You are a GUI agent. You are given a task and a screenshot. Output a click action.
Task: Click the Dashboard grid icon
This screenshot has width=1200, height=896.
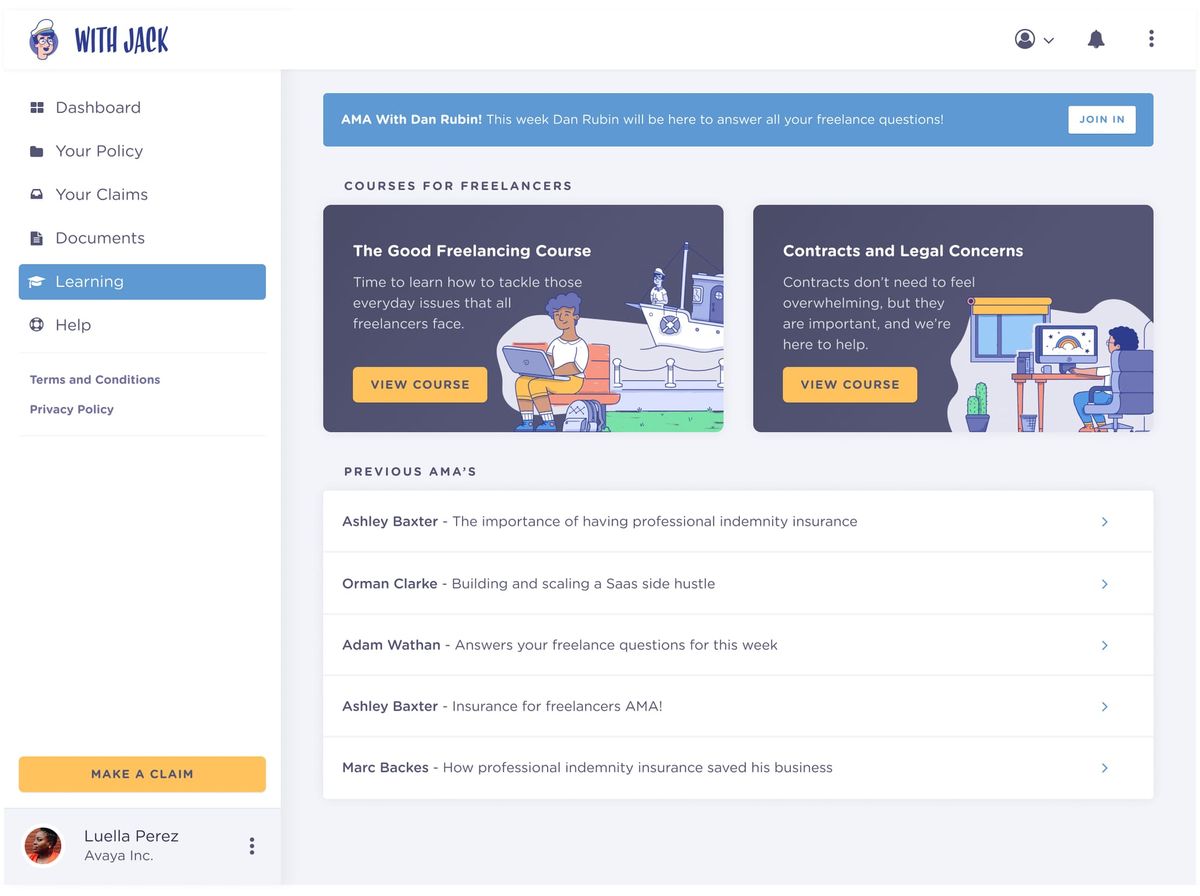click(x=37, y=107)
